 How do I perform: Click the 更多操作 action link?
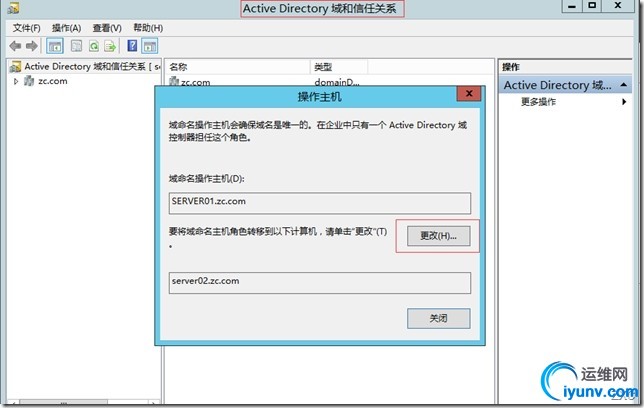click(x=538, y=102)
